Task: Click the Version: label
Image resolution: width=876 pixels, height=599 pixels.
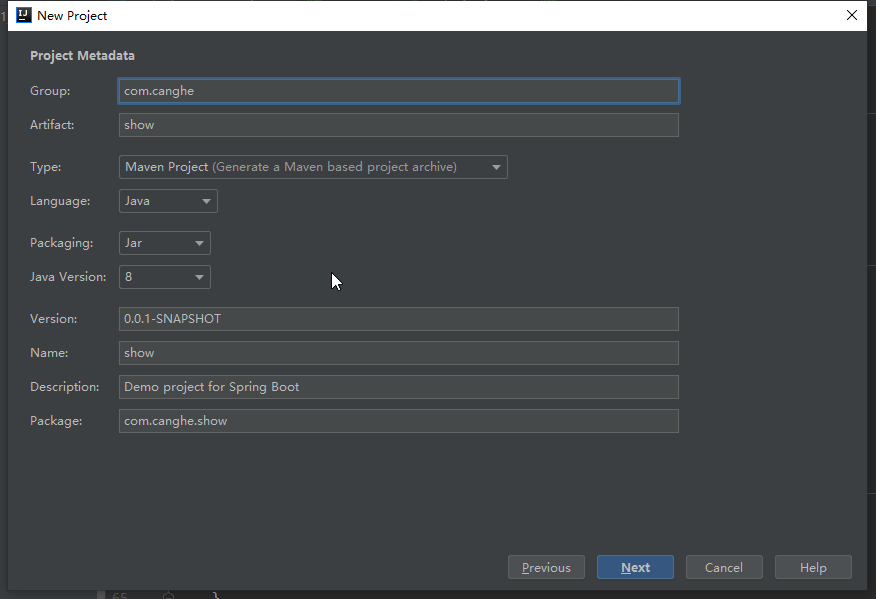Action: [x=54, y=319]
